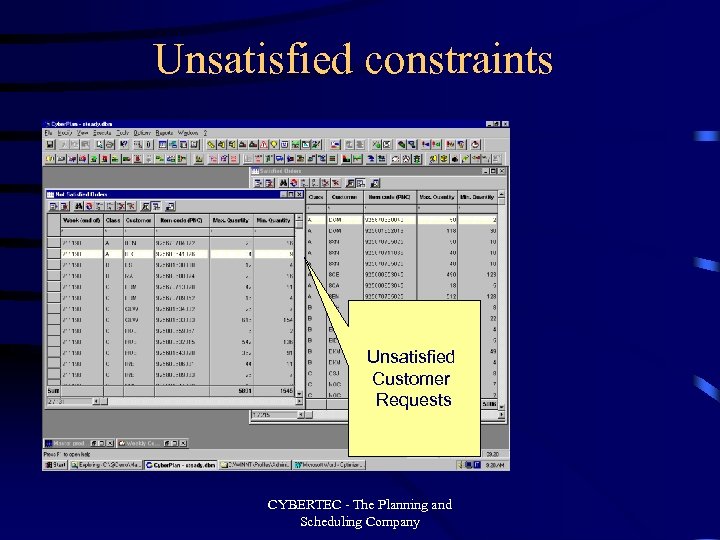Open the Windows Start menu
This screenshot has height=540, width=720.
[x=56, y=465]
